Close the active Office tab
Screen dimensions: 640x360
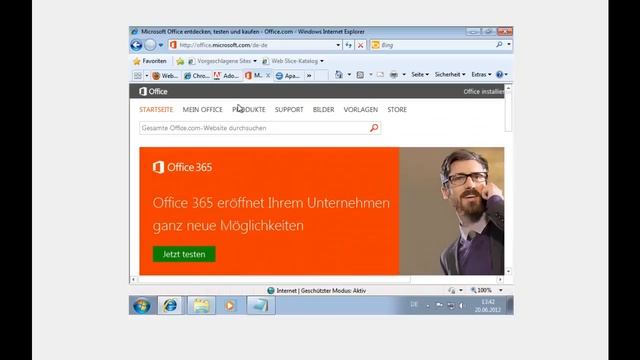tap(268, 76)
